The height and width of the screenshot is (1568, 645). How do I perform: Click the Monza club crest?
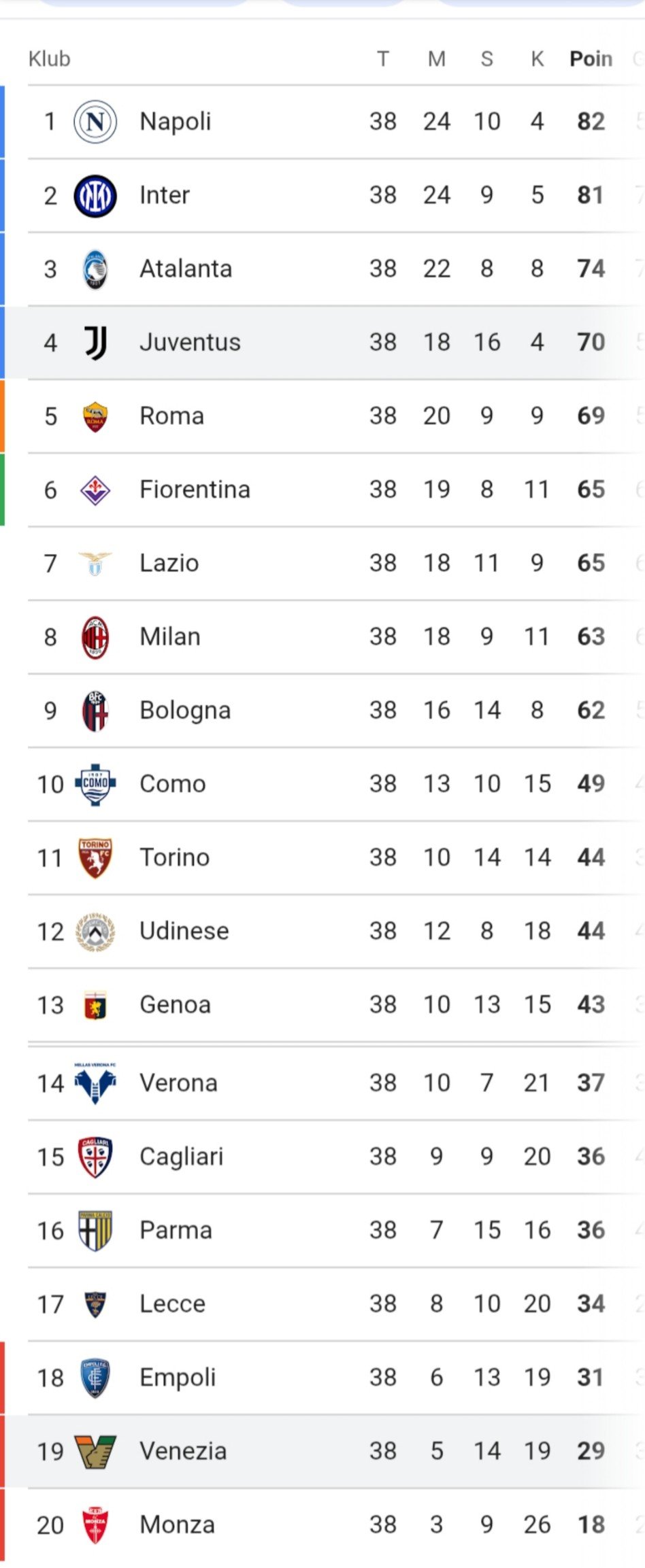(x=95, y=1525)
